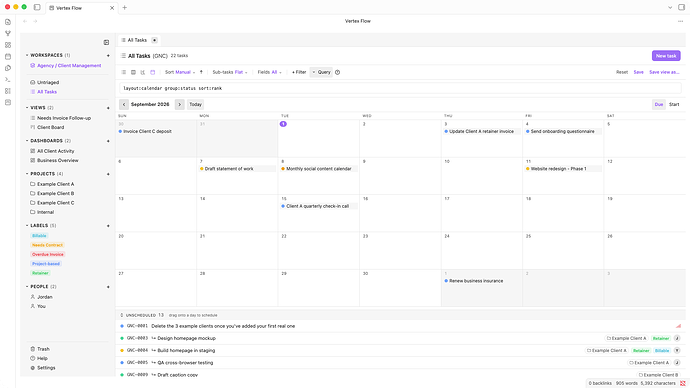Viewport: 690px width, 388px height.
Task: Click the Today button
Action: pos(195,104)
